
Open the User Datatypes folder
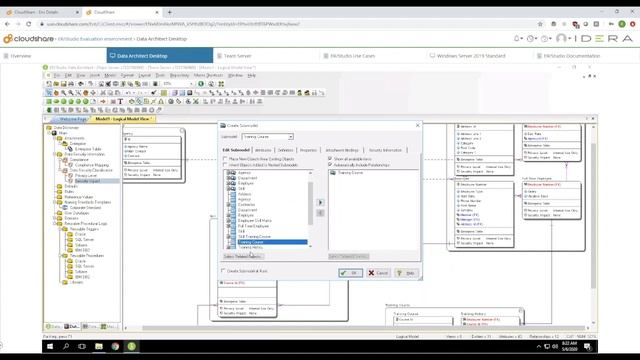click(x=76, y=213)
